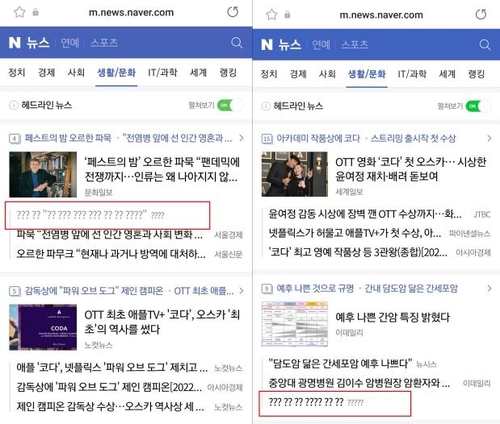Screen dimensions: 500x424
Task: Click the search icon in left screen header
Action: tap(237, 43)
